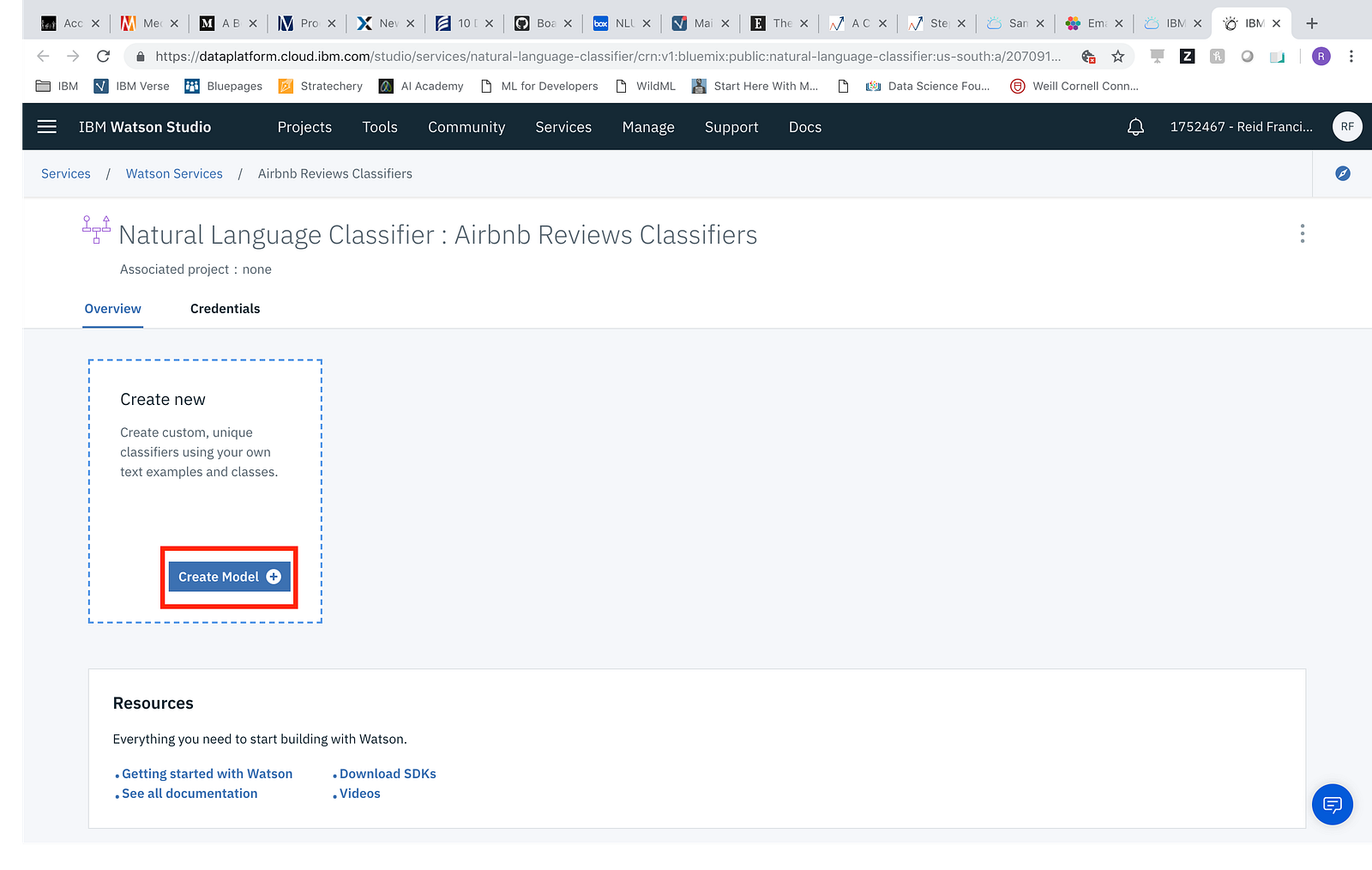1372x870 pixels.
Task: View site security lock information
Action: (141, 57)
